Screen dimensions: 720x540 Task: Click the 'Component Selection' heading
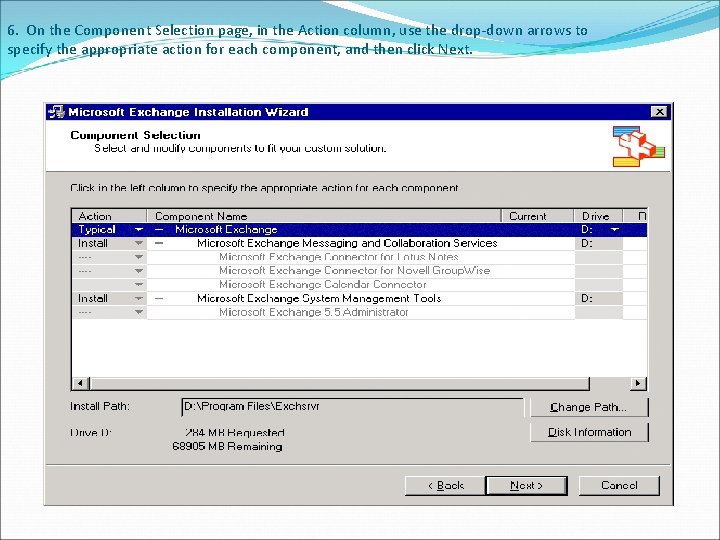(135, 135)
